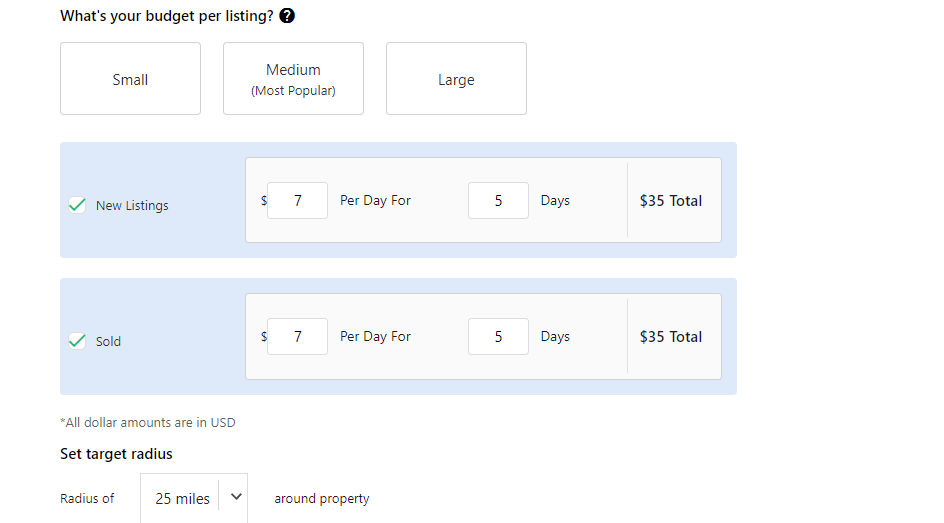This screenshot has width=944, height=523.
Task: Click the budget per listing question heading
Action: (x=167, y=16)
